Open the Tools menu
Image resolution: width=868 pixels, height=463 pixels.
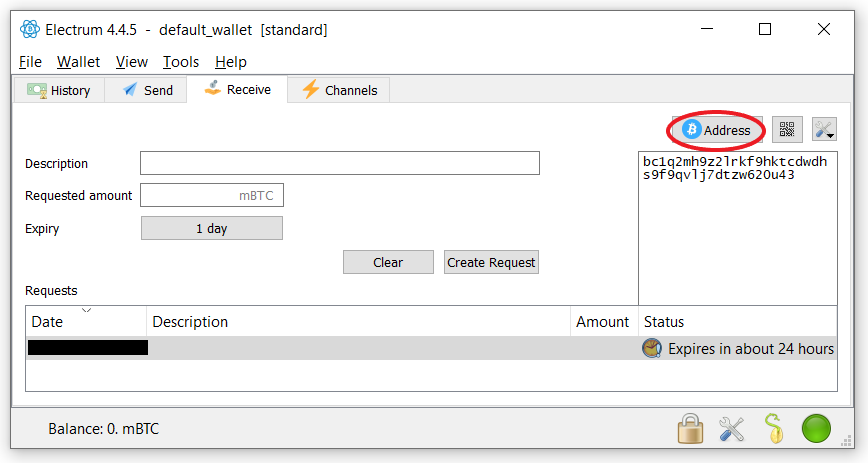click(x=180, y=62)
